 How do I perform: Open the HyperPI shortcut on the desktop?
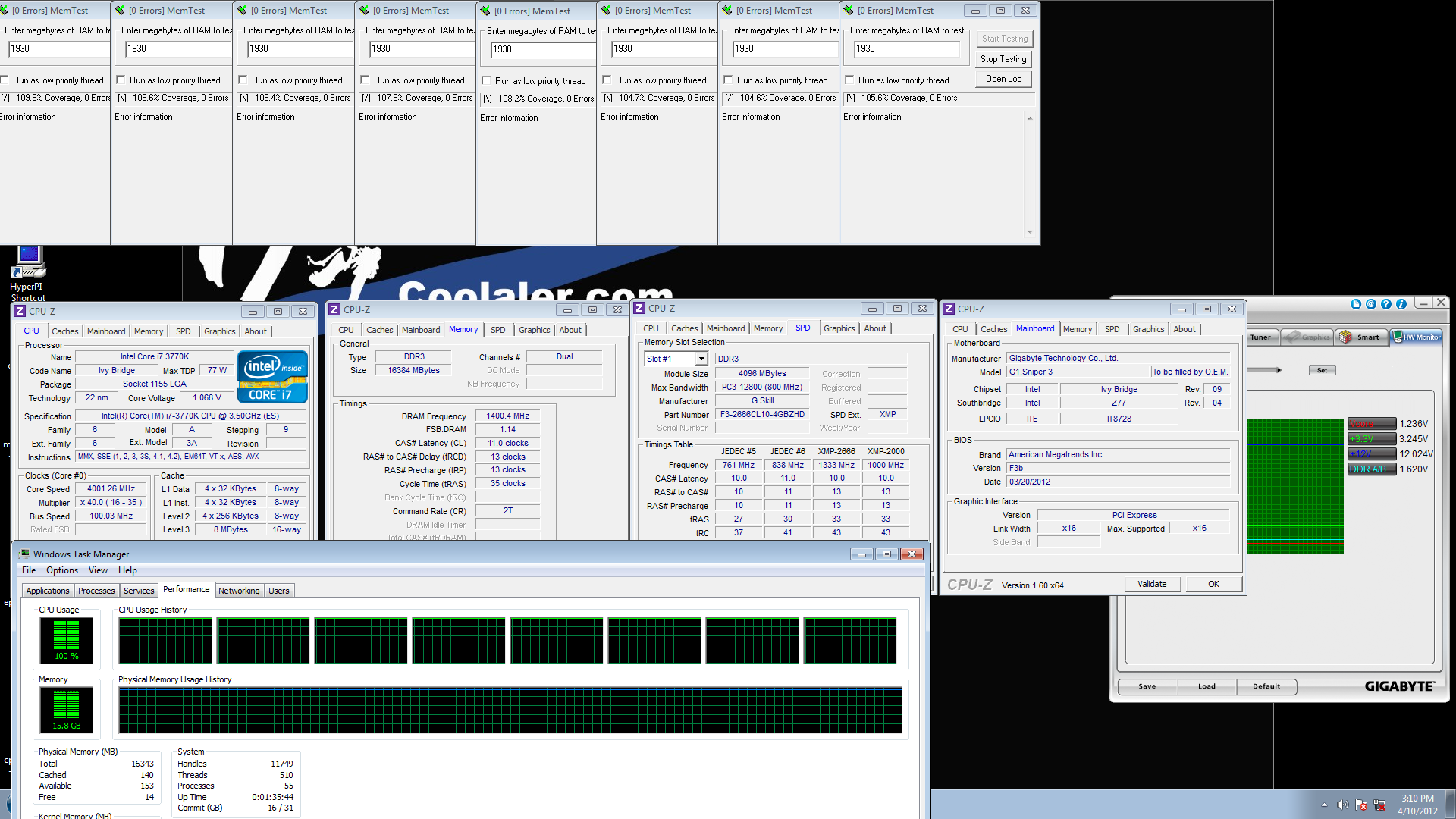[x=28, y=273]
